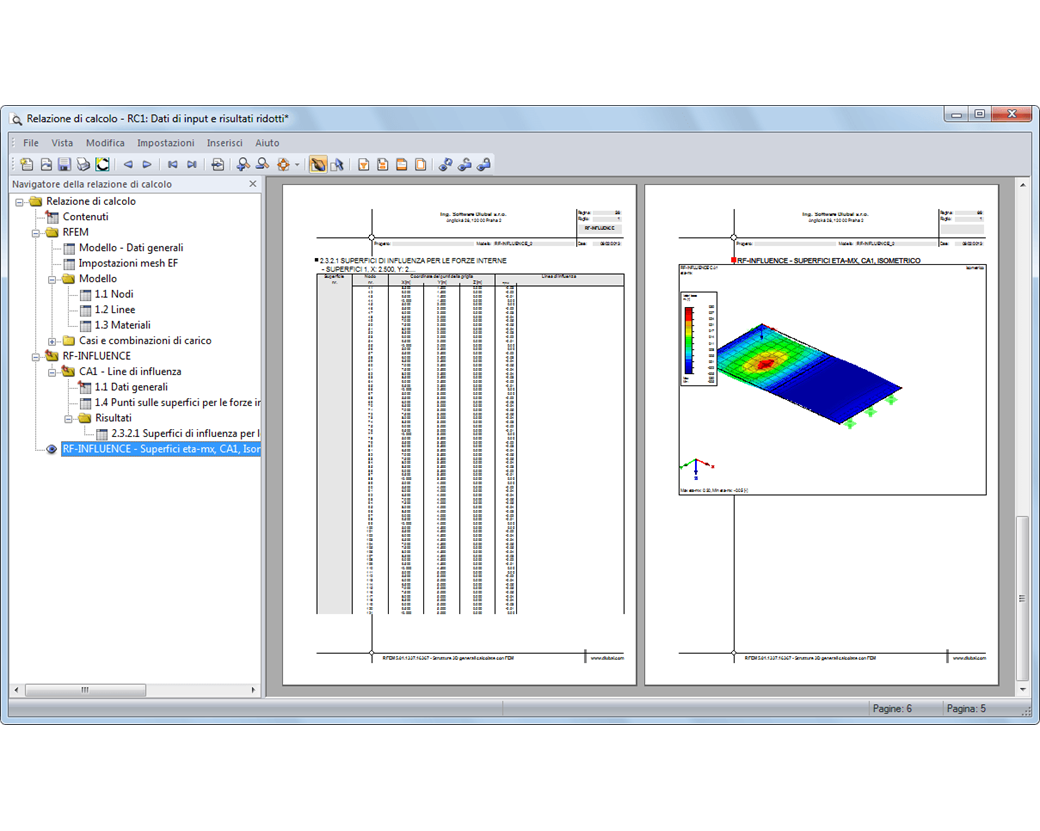Open the Vista menu
Viewport: 1040px width, 831px height.
click(x=62, y=143)
